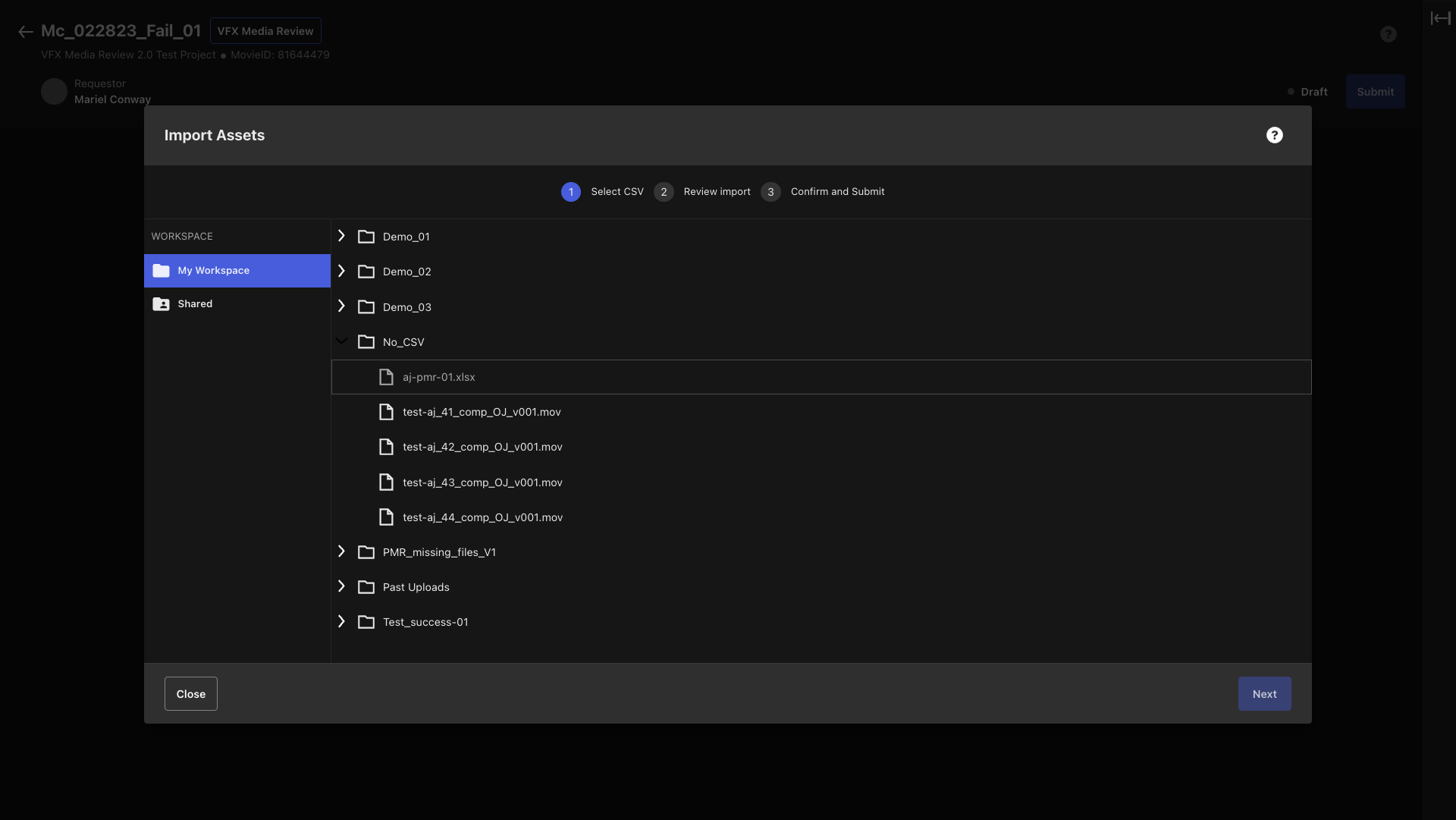This screenshot has width=1456, height=820.
Task: Expand the PMR_missing_files_V1 chevron
Action: pos(341,551)
